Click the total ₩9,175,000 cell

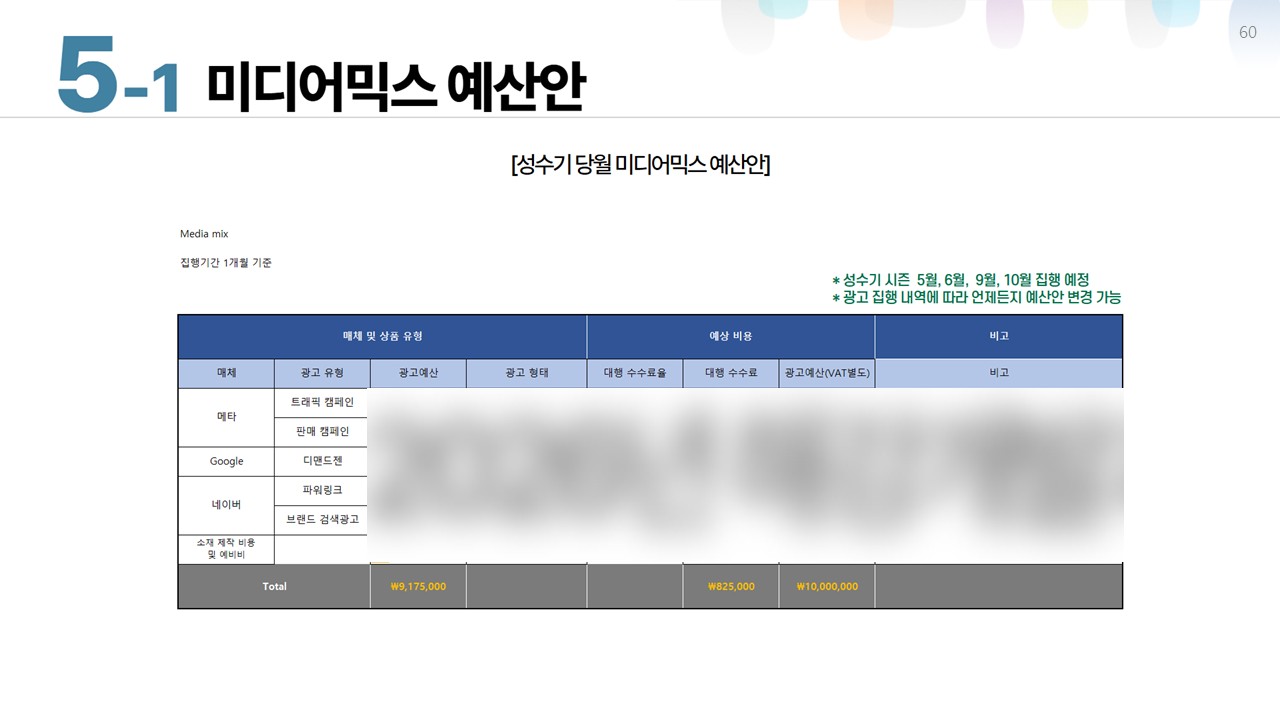pyautogui.click(x=418, y=586)
